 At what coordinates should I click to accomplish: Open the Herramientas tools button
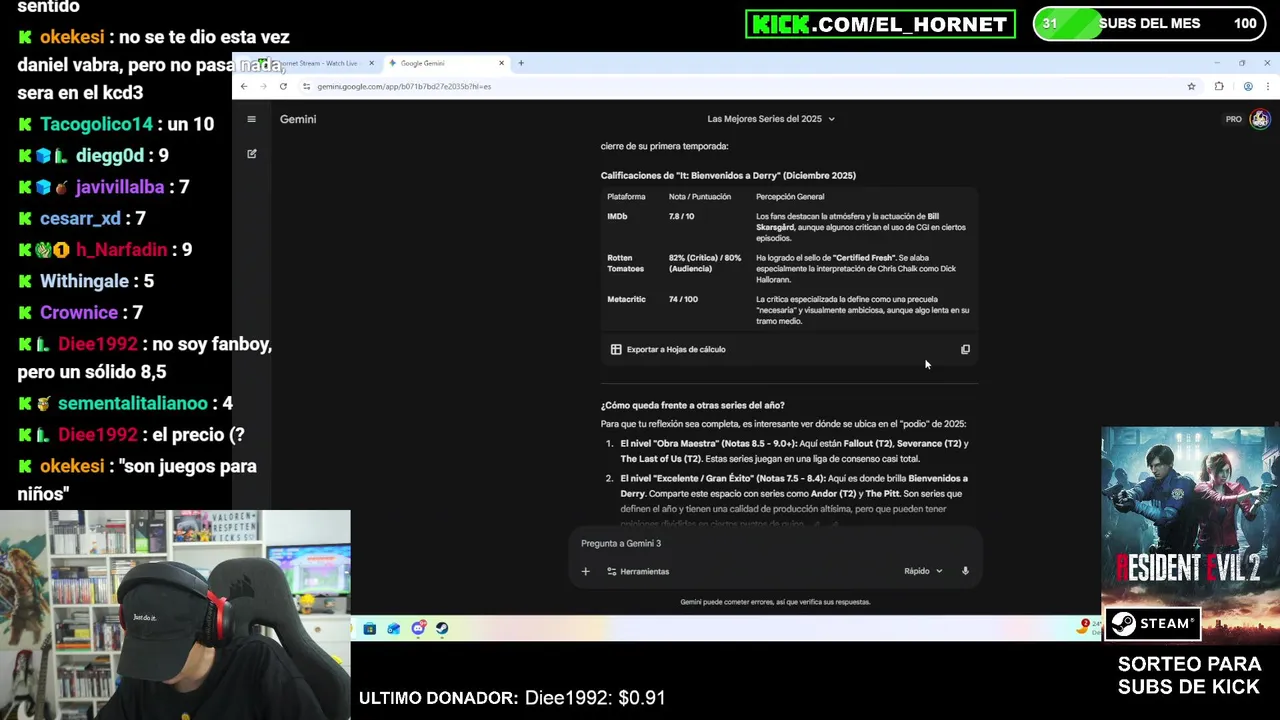[x=638, y=571]
